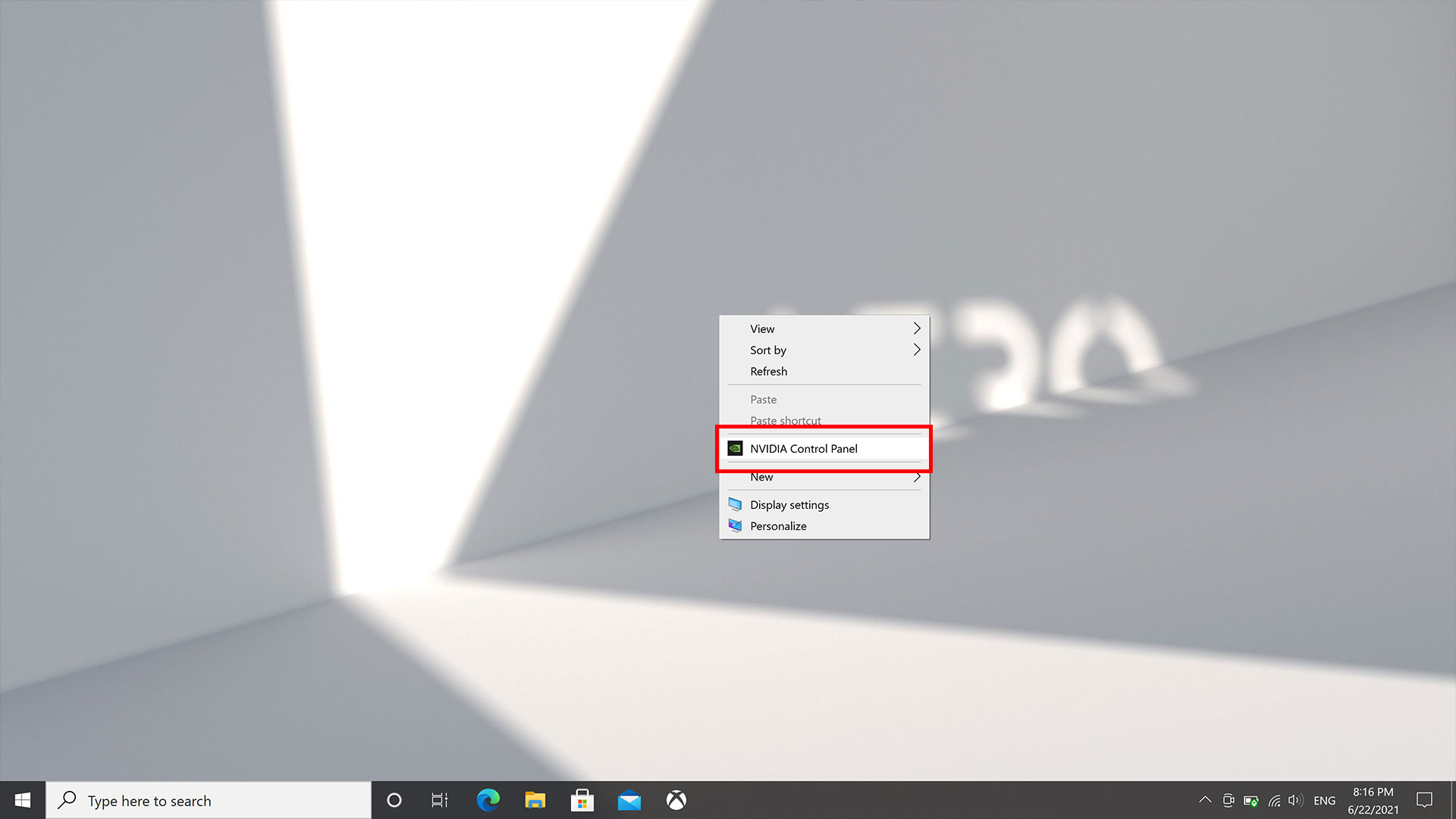Image resolution: width=1456 pixels, height=819 pixels.
Task: Open Task View
Action: [x=440, y=800]
